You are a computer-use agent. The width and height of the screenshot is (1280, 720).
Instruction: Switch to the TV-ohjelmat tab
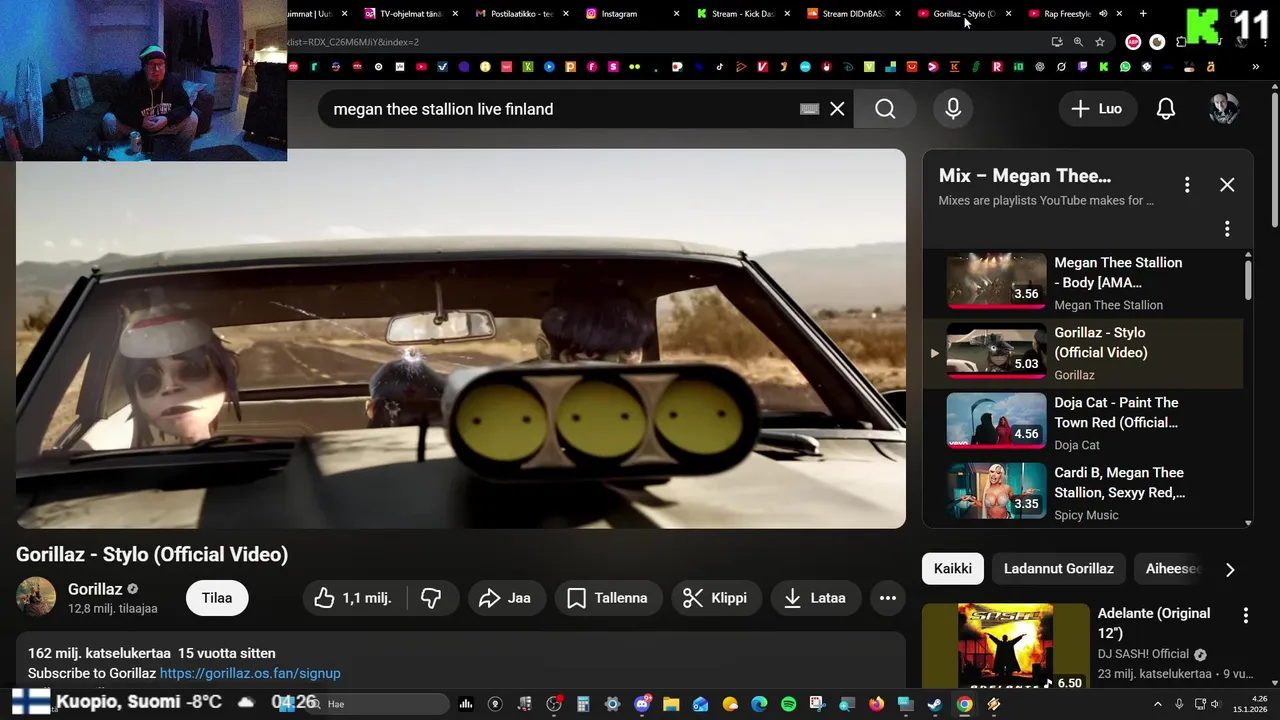(x=410, y=14)
